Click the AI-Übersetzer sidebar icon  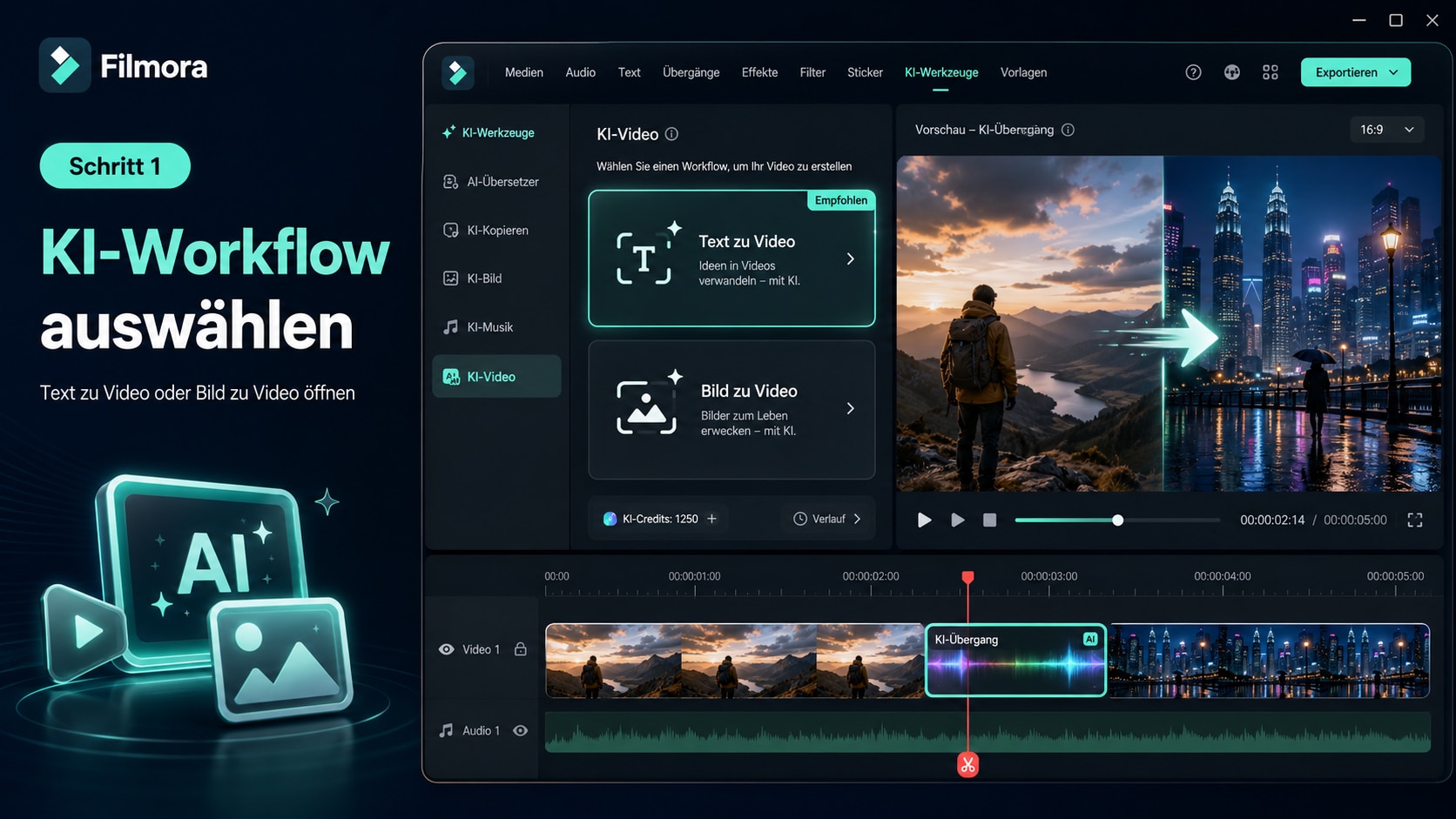450,182
